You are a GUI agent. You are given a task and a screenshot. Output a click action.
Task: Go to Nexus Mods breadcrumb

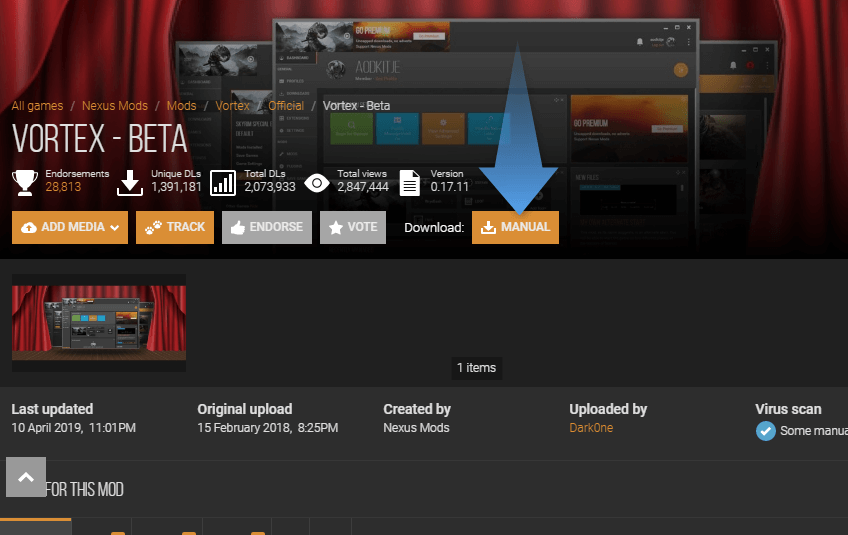(115, 105)
